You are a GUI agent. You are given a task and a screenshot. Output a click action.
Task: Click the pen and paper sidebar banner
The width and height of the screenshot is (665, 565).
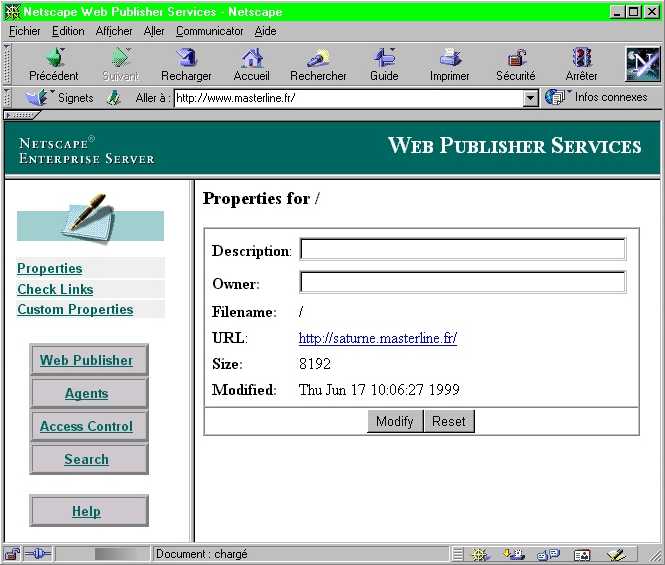(90, 219)
